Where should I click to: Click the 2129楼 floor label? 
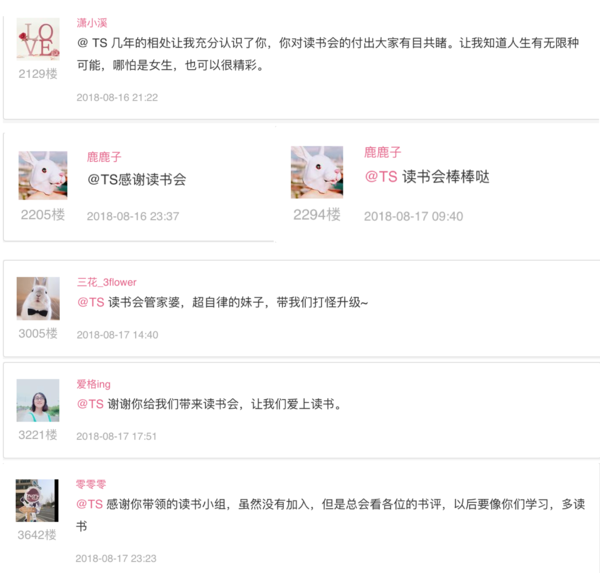click(38, 74)
